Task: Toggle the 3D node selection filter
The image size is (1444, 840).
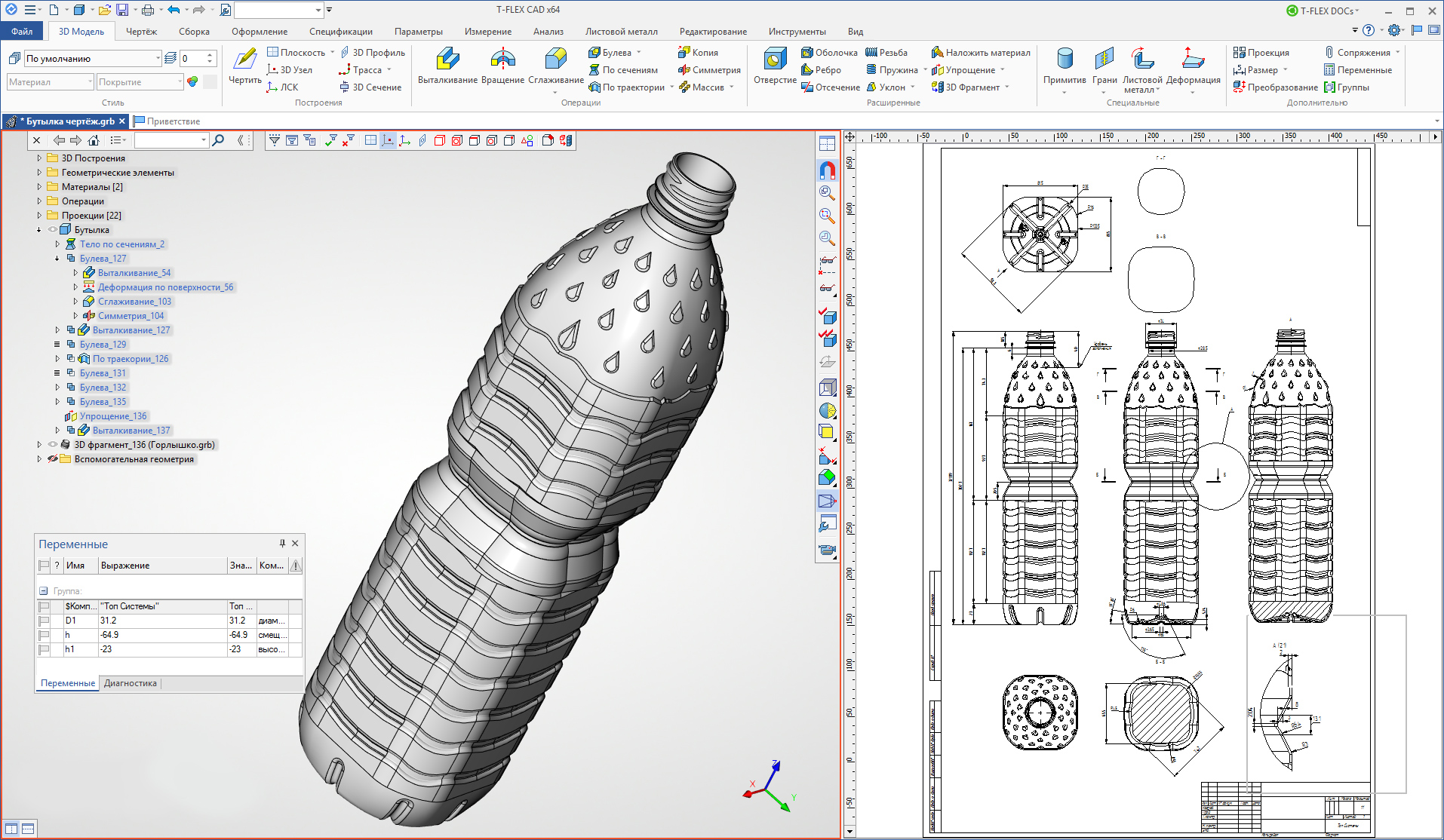Action: click(388, 140)
